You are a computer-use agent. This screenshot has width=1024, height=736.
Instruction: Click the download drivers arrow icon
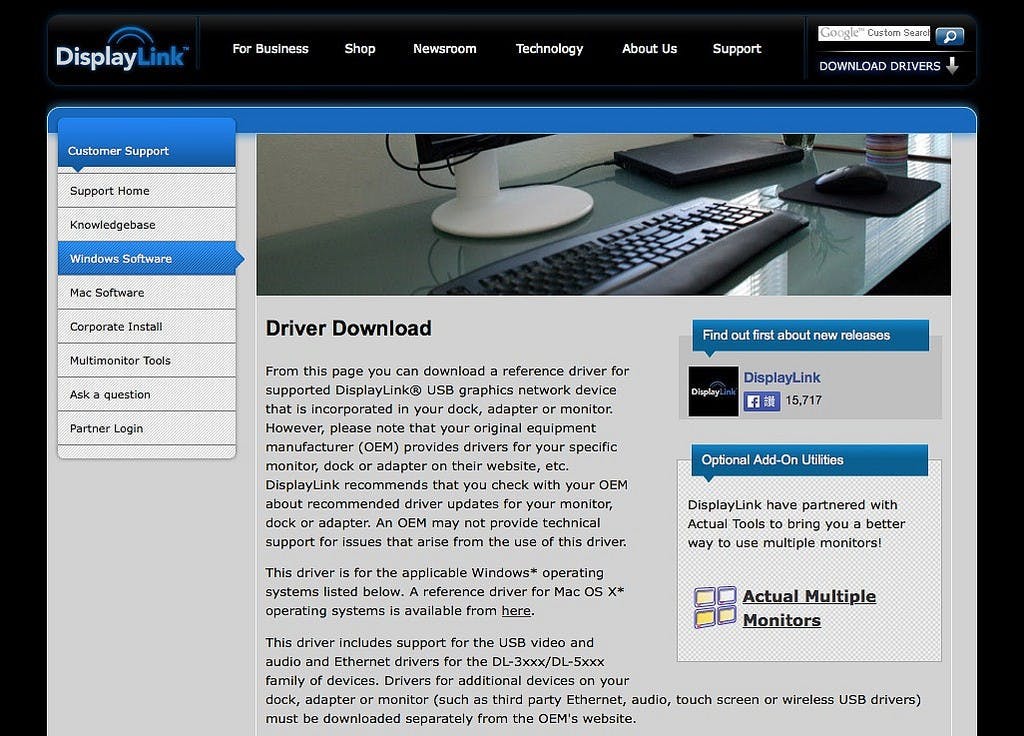point(953,65)
